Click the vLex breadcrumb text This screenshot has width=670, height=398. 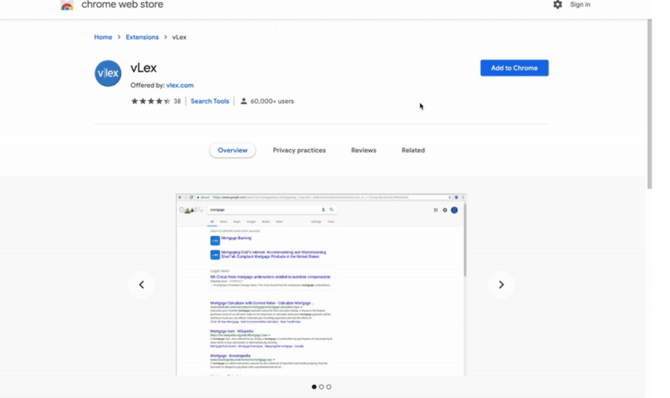(179, 37)
